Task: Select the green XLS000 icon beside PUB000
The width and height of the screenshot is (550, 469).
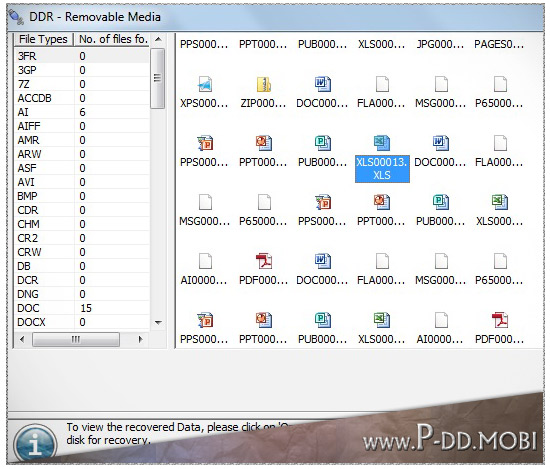Action: 500,202
